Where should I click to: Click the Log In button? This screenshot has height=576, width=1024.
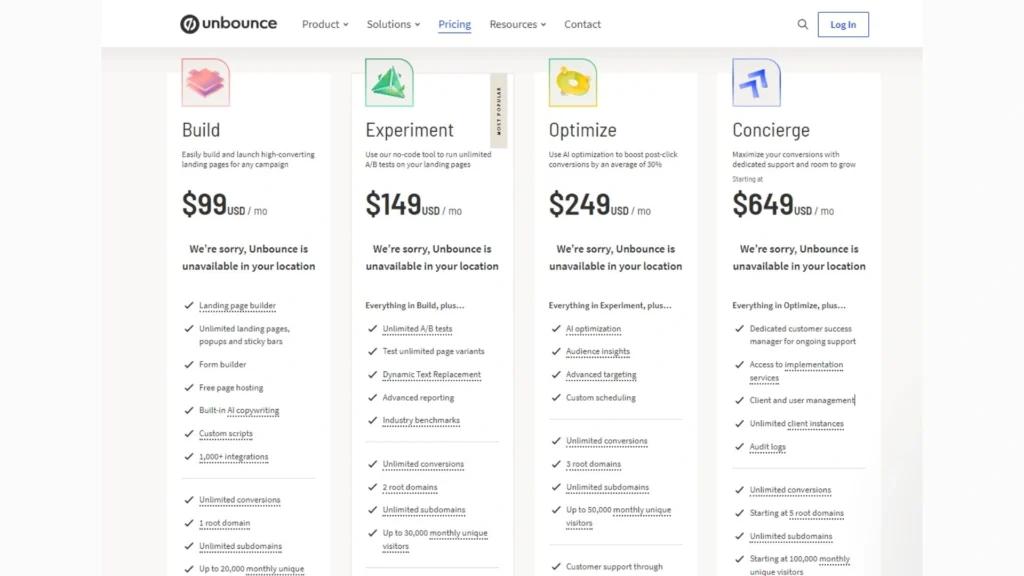pyautogui.click(x=843, y=24)
